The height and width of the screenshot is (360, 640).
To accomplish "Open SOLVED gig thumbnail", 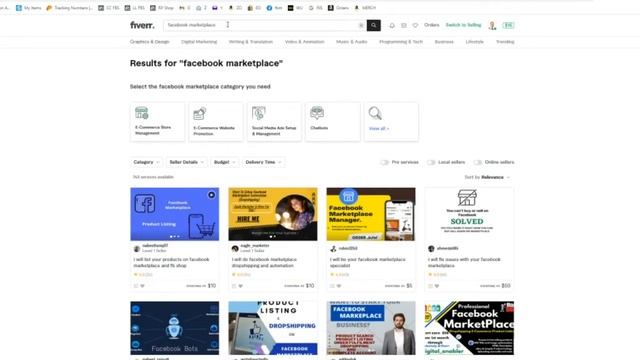I will pyautogui.click(x=469, y=214).
